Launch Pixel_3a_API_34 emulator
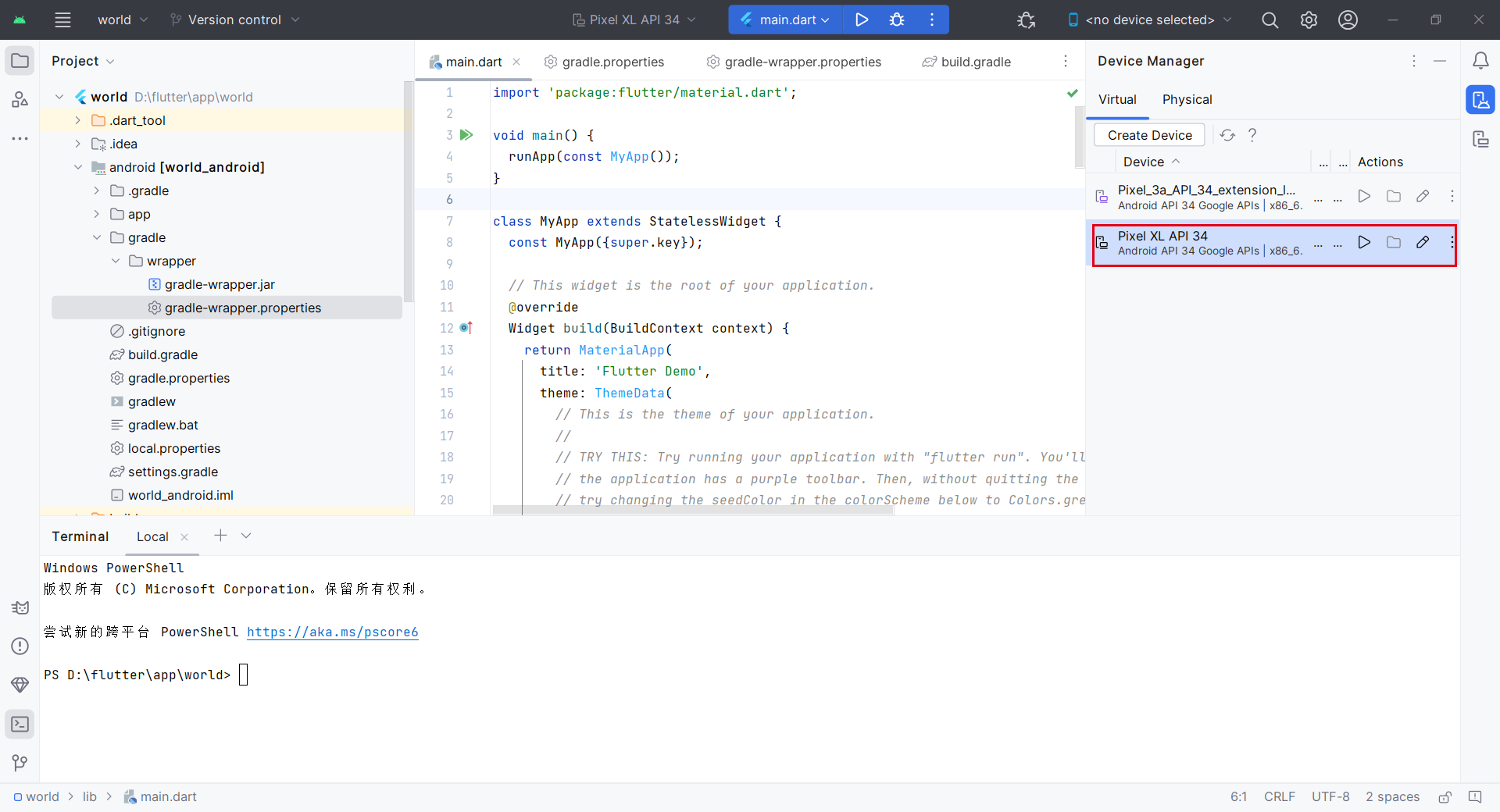Viewport: 1500px width, 812px height. [1364, 196]
